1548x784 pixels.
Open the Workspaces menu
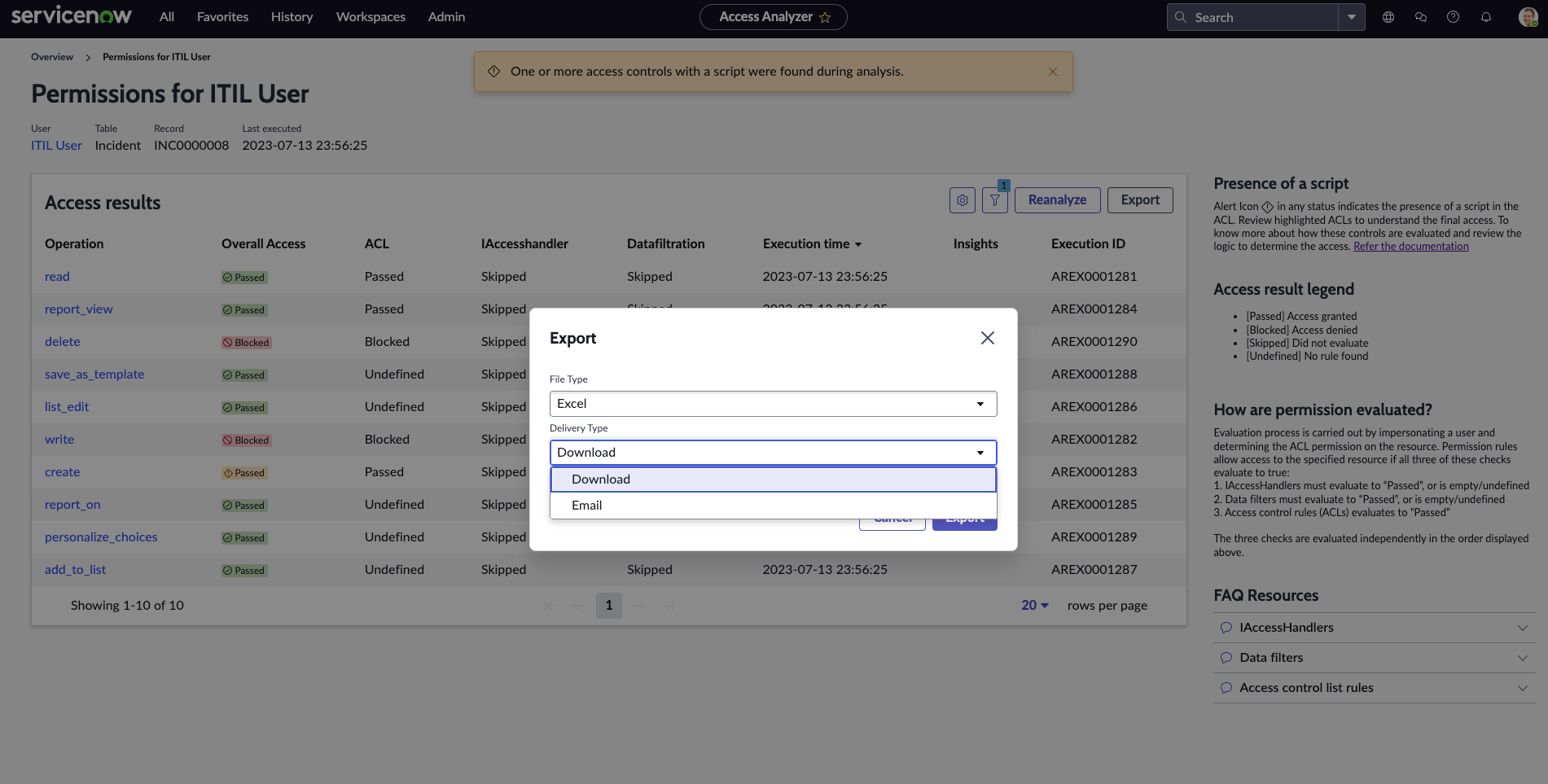tap(371, 17)
